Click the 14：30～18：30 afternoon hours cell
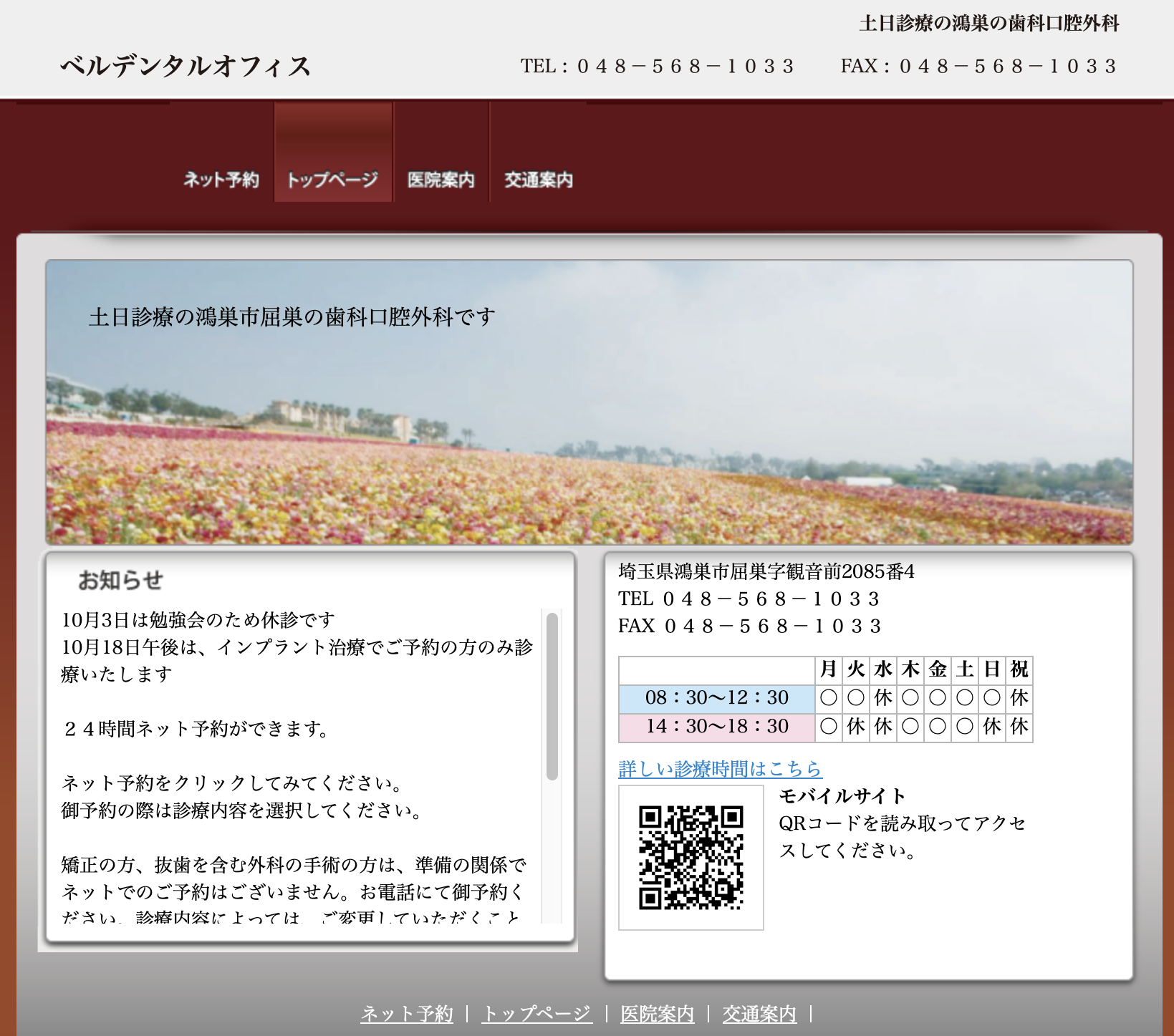 pyautogui.click(x=716, y=727)
